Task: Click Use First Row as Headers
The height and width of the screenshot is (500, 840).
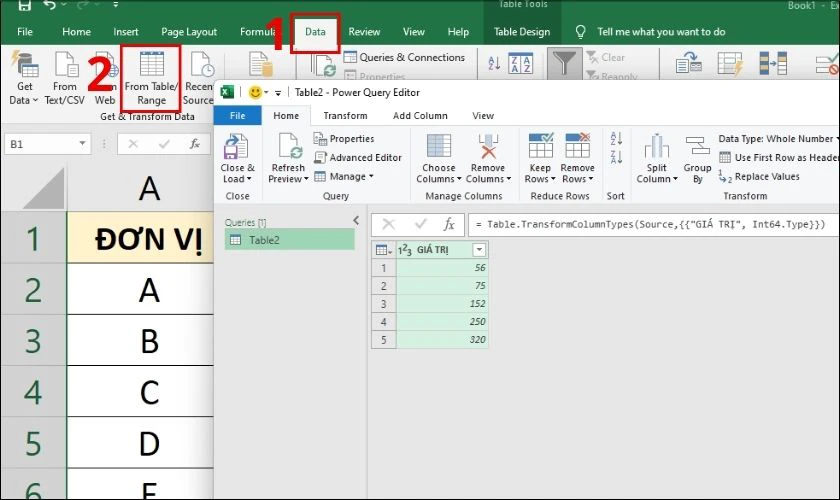Action: coord(778,158)
